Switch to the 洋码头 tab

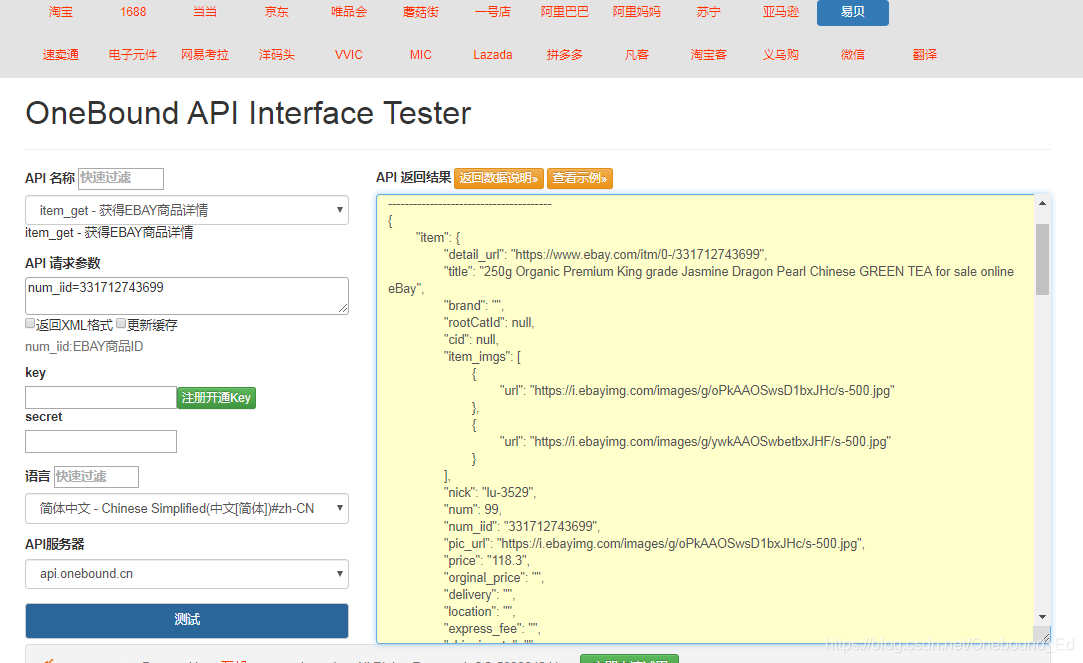(276, 55)
